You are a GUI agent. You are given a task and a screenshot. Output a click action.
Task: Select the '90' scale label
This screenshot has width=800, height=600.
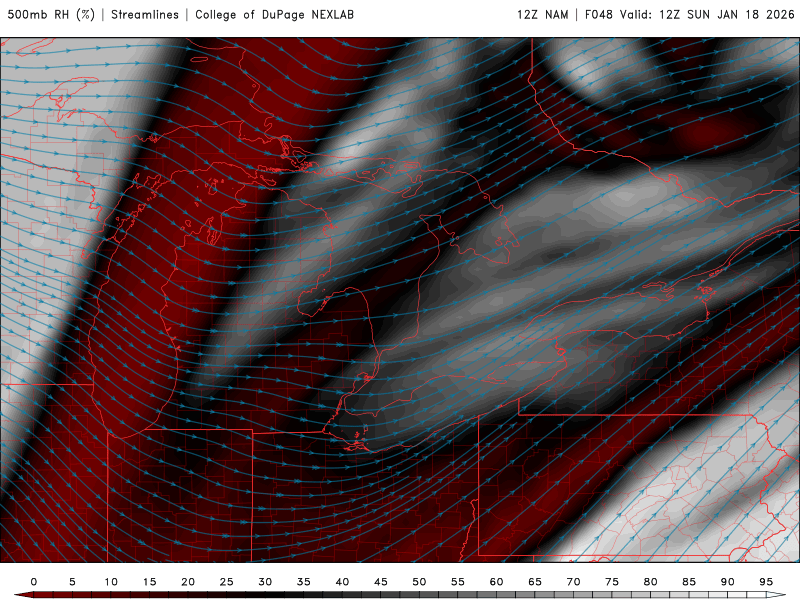728,582
